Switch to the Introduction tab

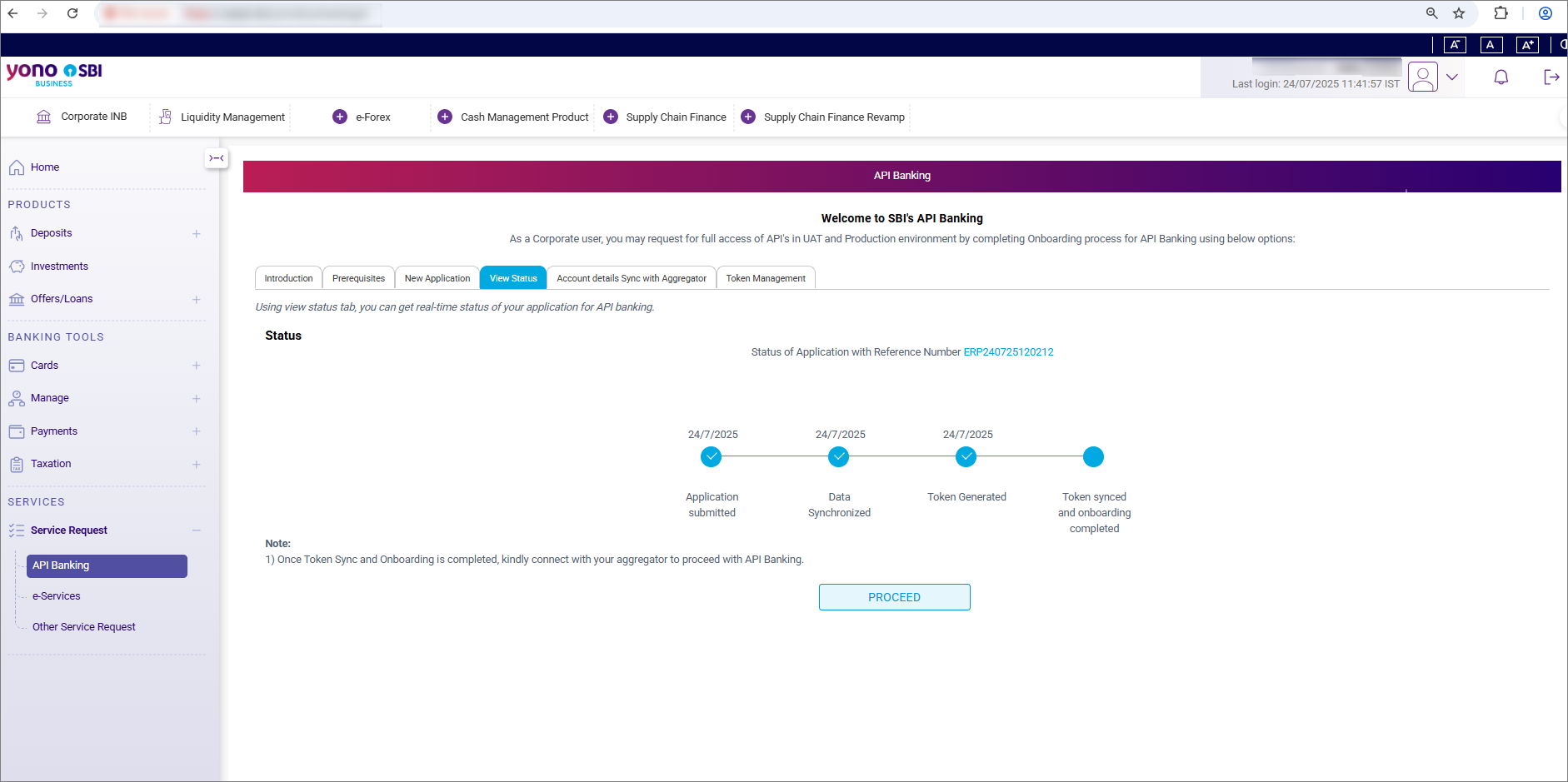pos(288,278)
